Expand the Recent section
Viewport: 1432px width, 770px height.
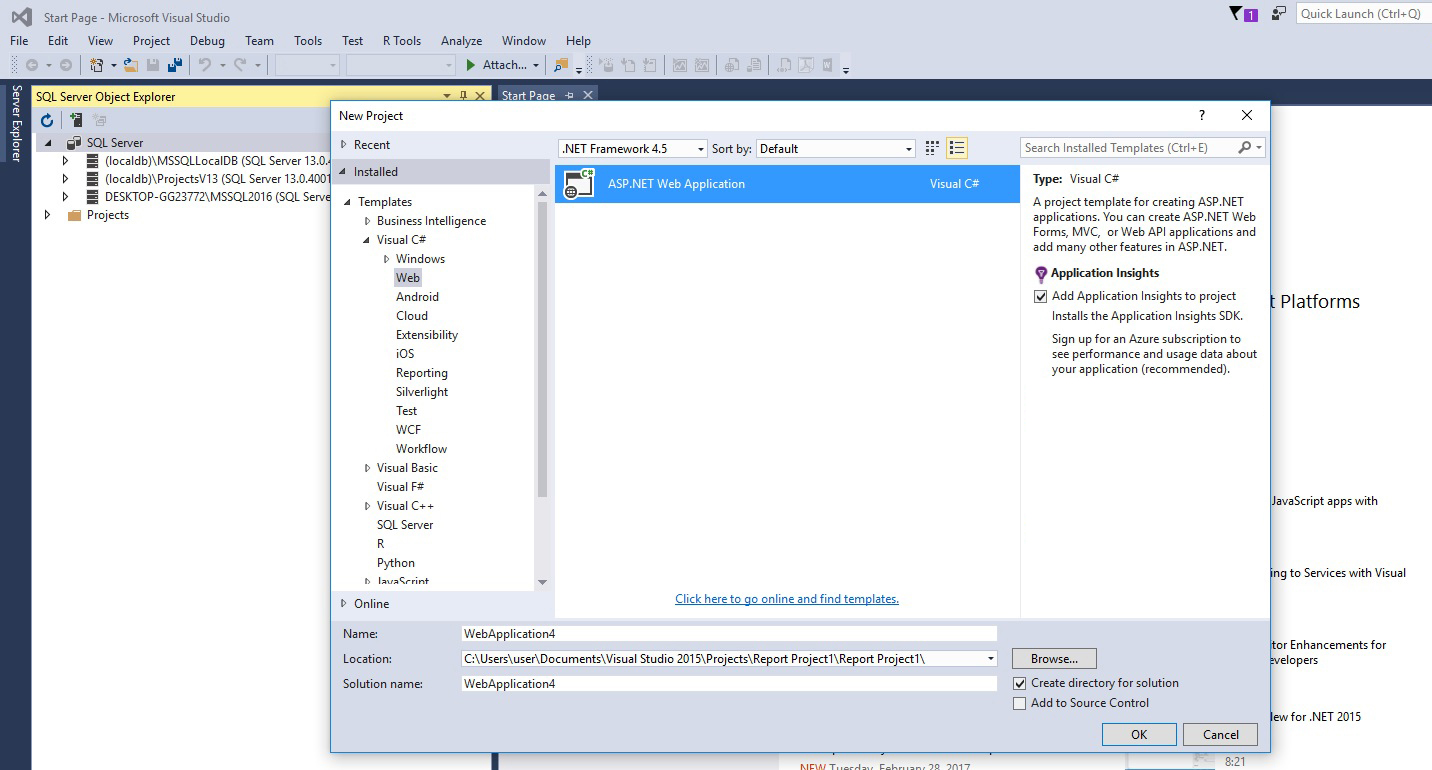(344, 145)
